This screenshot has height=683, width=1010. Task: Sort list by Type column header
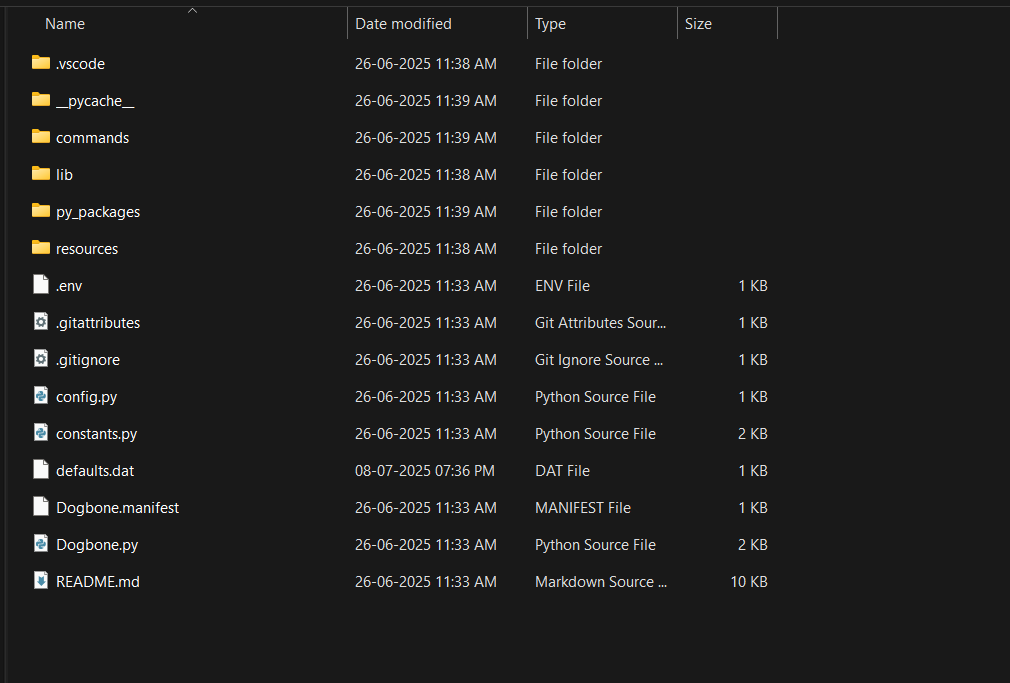coord(550,24)
